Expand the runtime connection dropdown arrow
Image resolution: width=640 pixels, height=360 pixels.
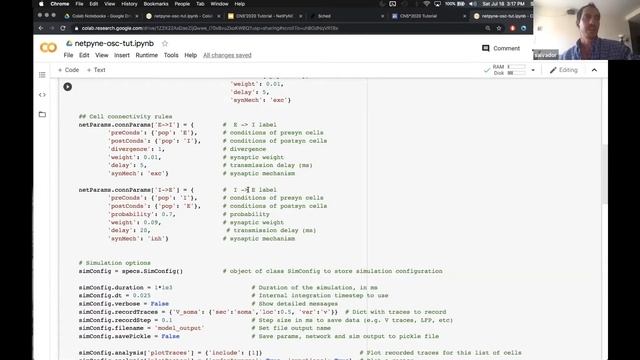(533, 70)
